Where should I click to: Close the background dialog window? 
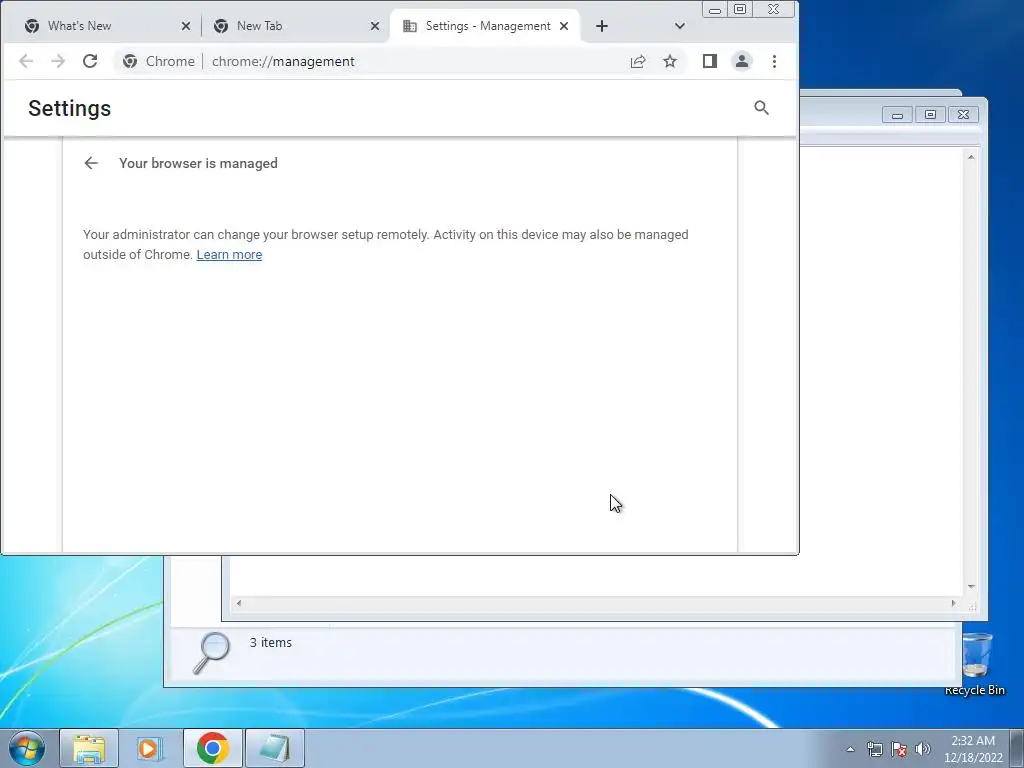click(963, 115)
